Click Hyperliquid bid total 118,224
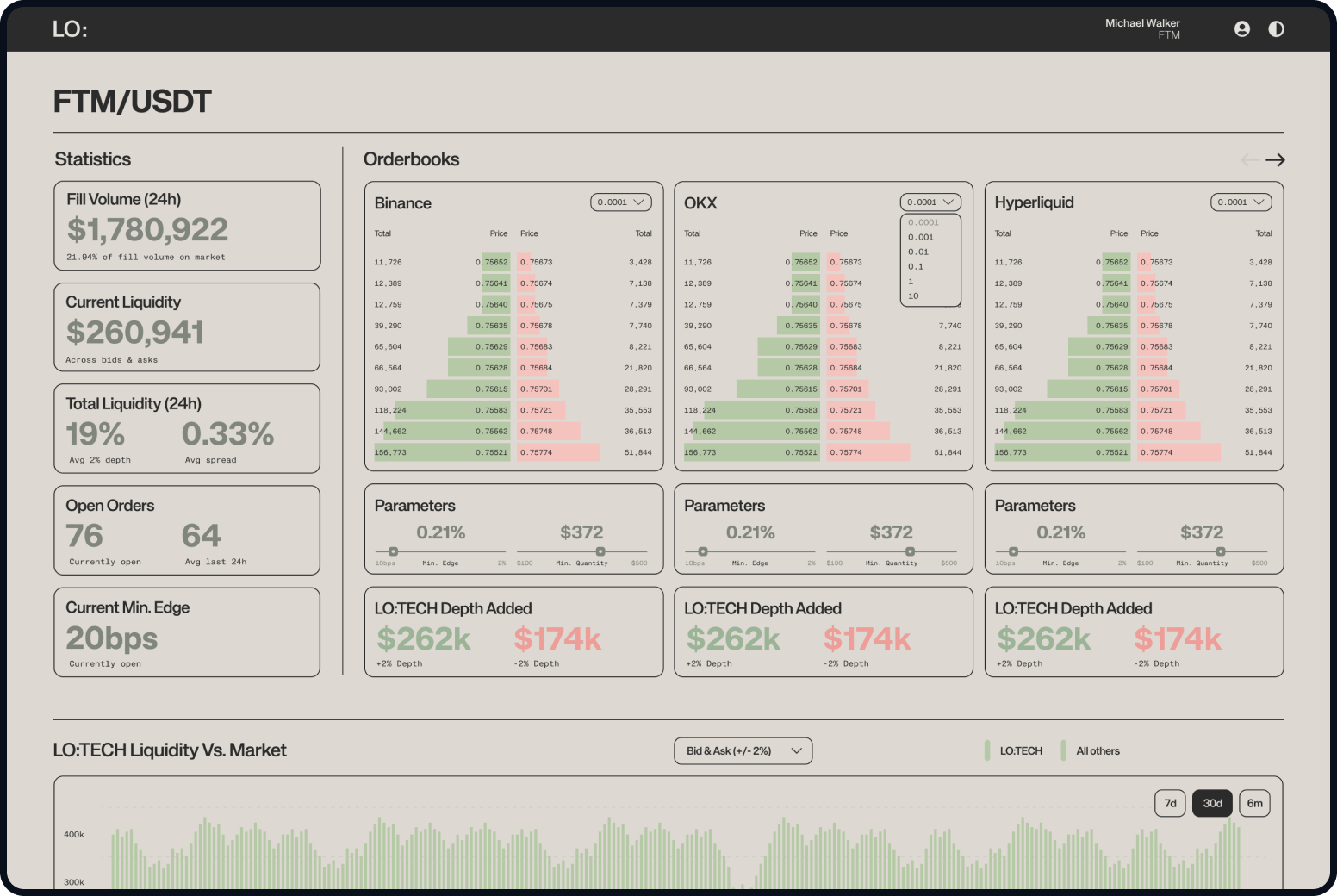The width and height of the screenshot is (1337, 896). pos(1011,410)
